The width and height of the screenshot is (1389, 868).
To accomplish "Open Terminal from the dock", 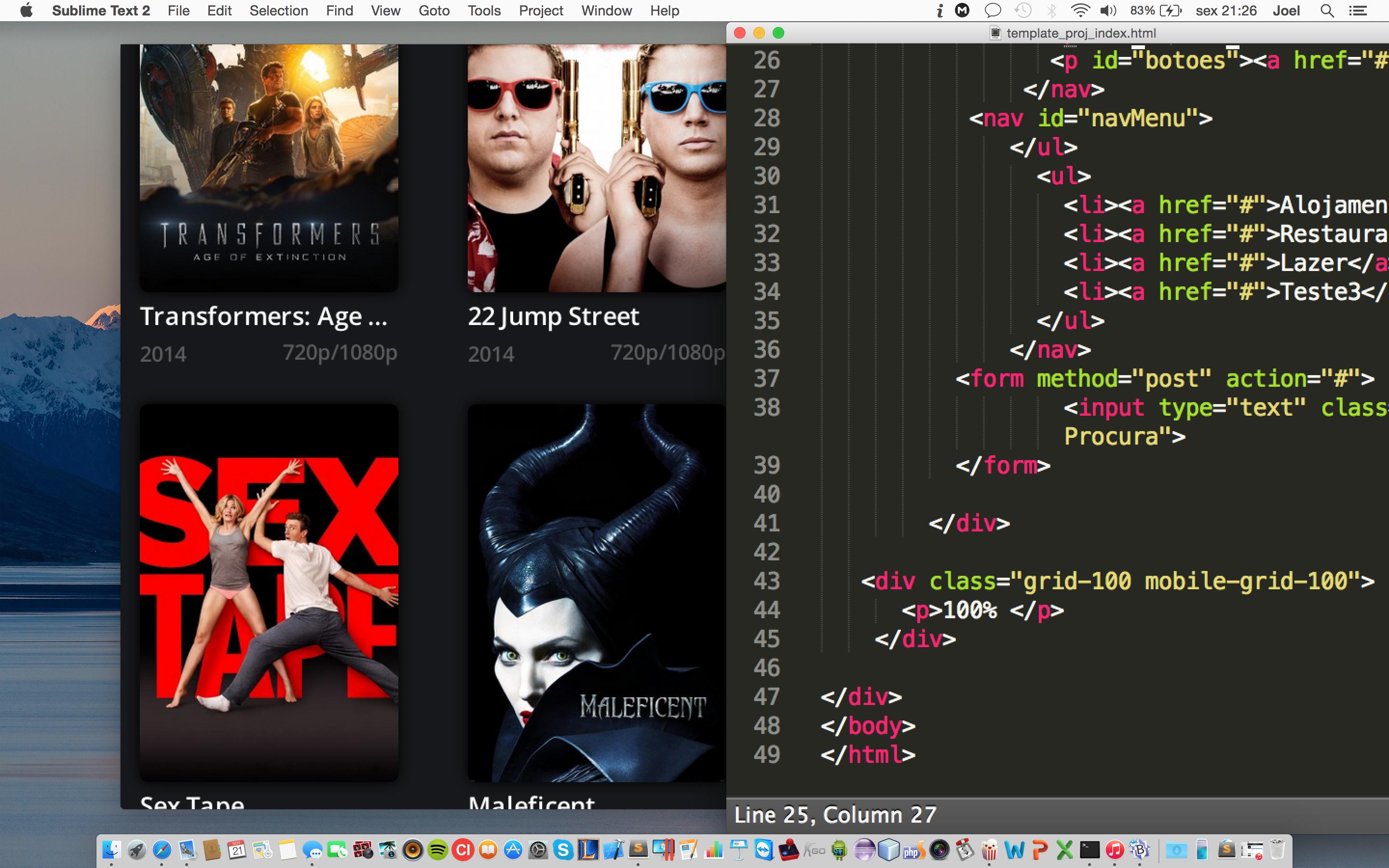I will pos(1089,850).
